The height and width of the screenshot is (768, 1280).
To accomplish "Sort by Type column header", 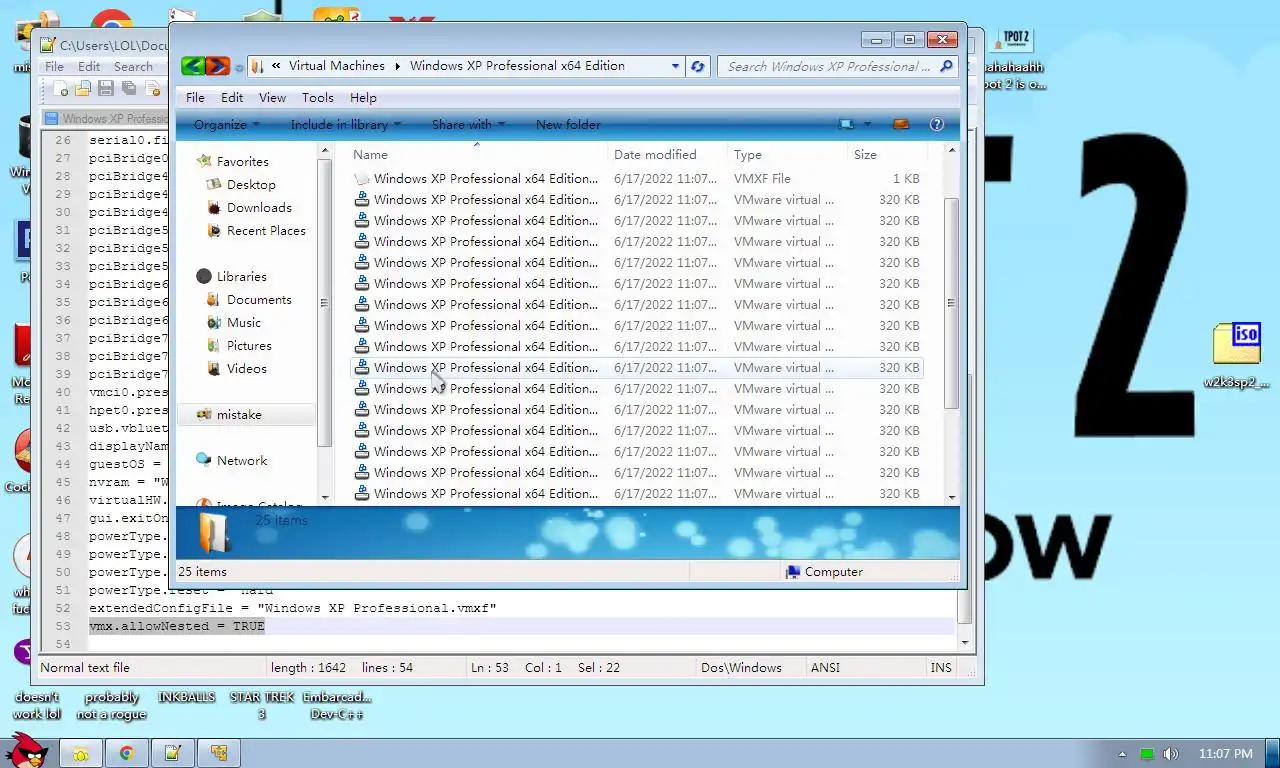I will point(787,155).
